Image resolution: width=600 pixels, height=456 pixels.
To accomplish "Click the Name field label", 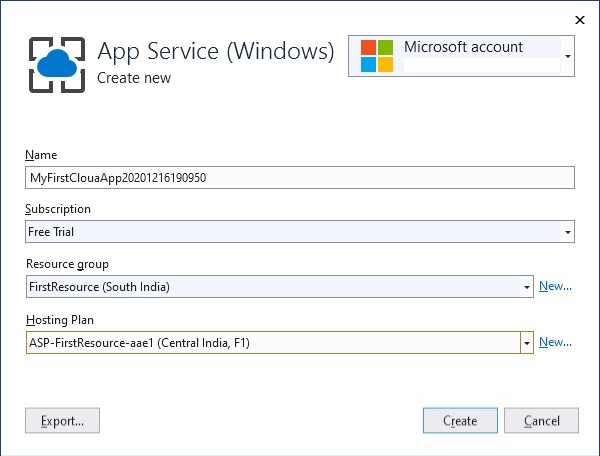I will [41, 155].
